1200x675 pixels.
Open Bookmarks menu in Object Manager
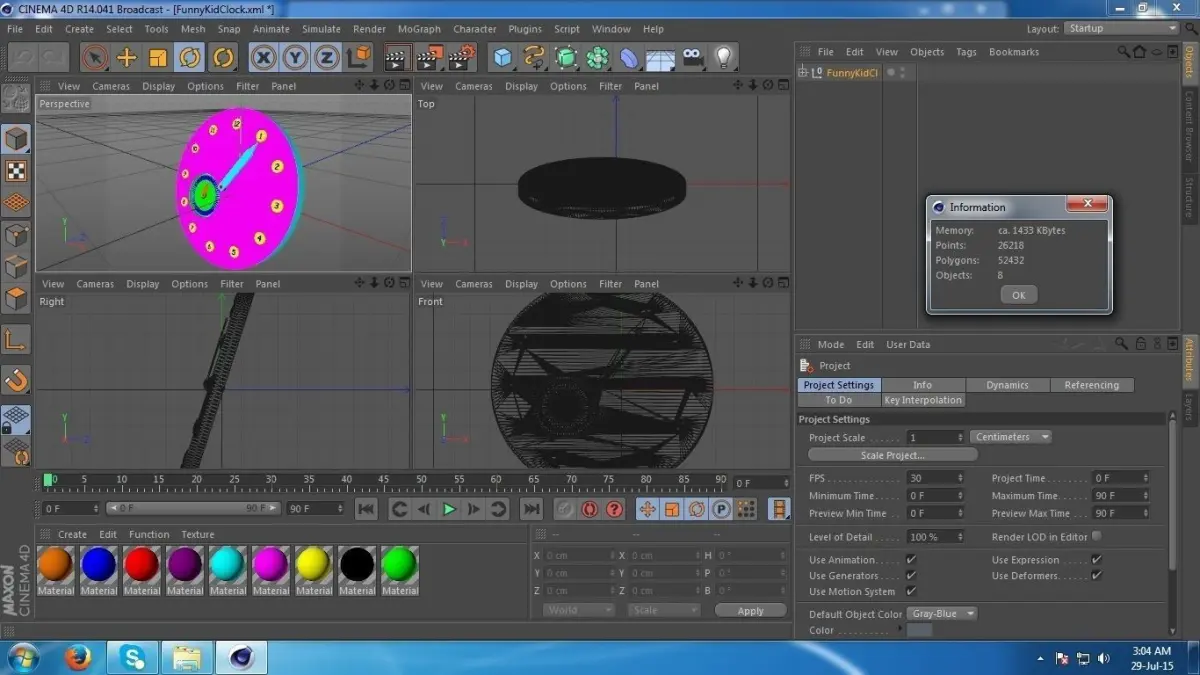1014,52
